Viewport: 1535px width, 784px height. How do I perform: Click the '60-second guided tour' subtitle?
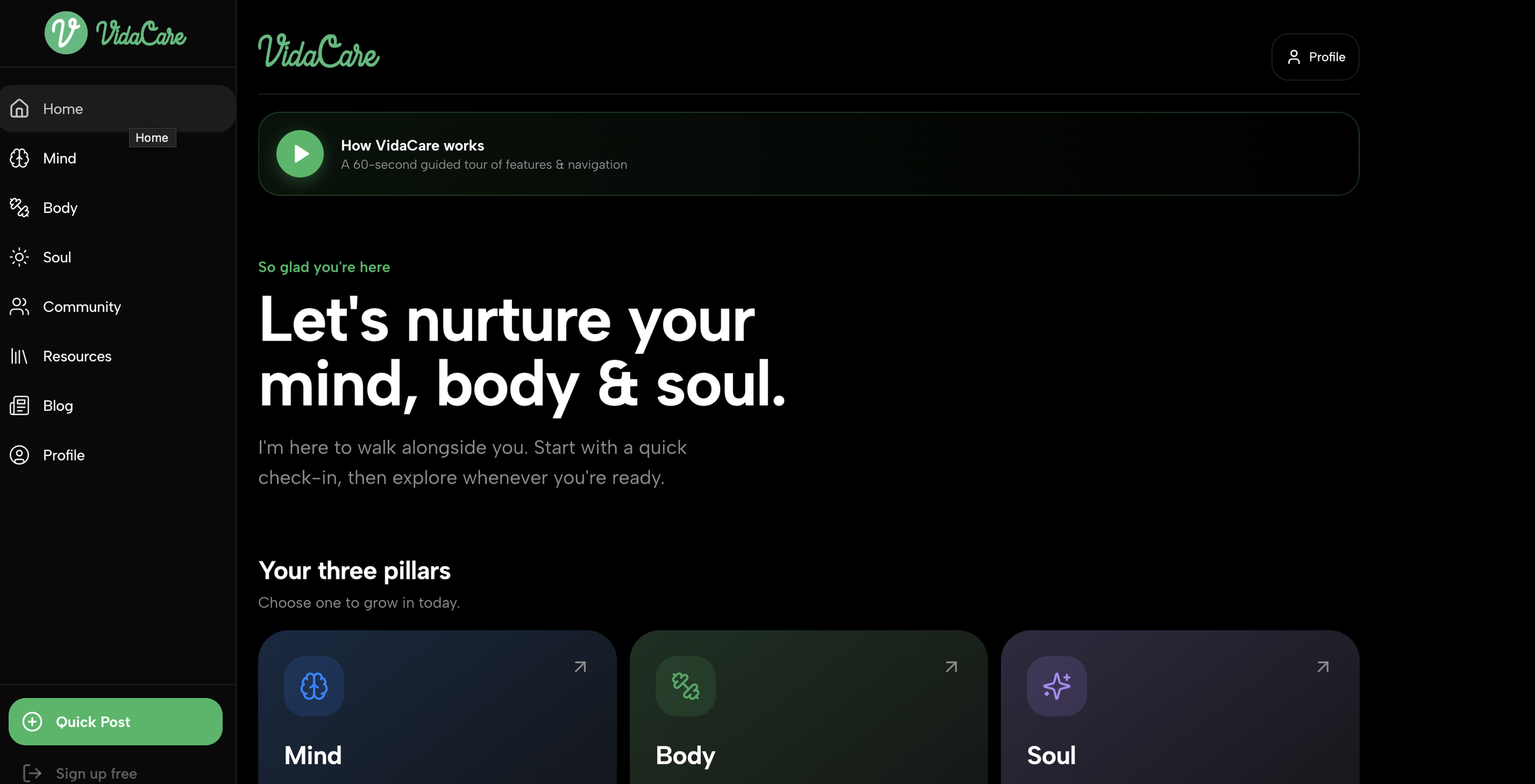484,165
